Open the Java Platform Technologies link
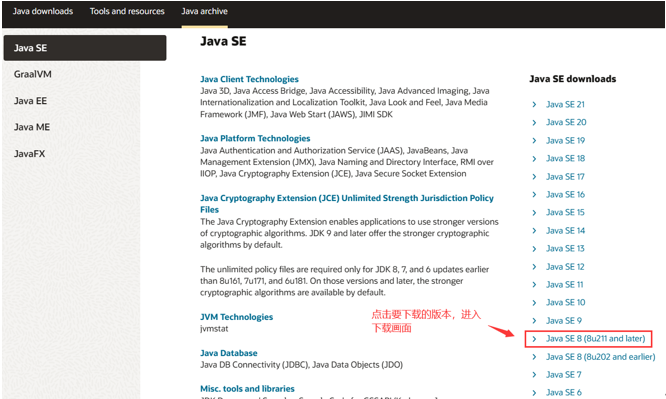Viewport: 666px width, 399px height. pos(255,139)
